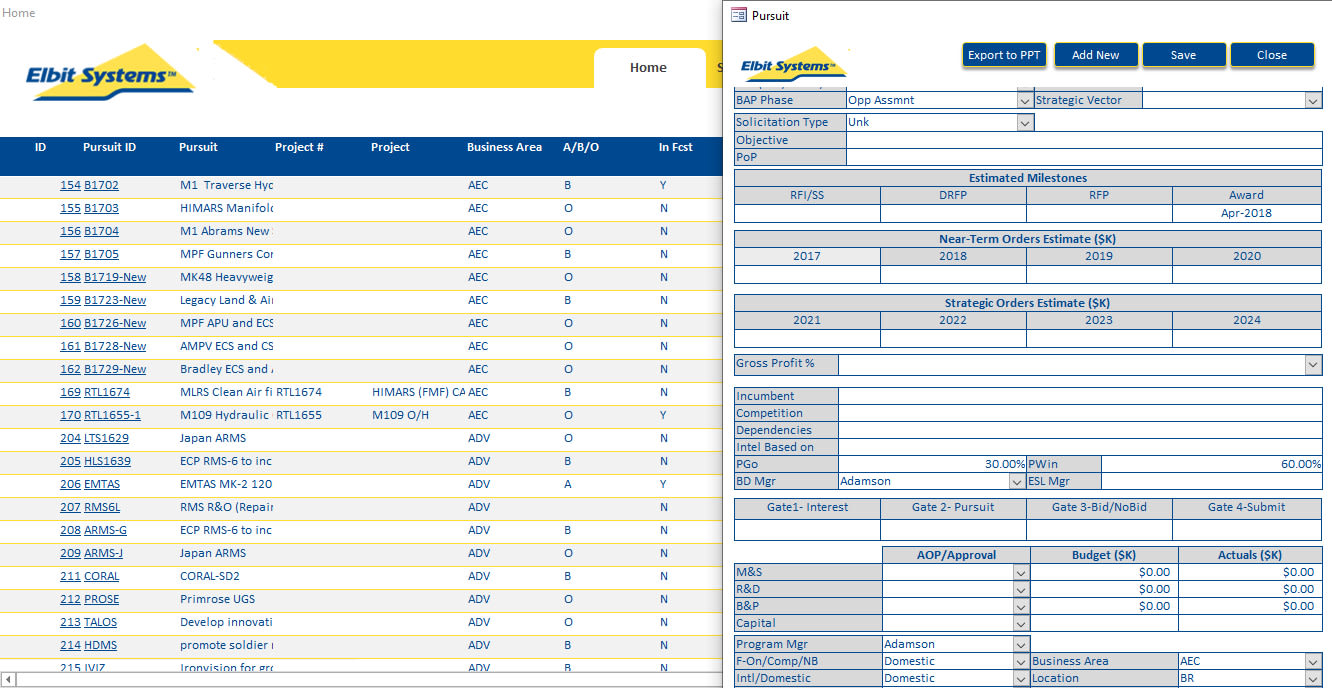The image size is (1332, 688).
Task: Click the Add New button
Action: [x=1096, y=55]
